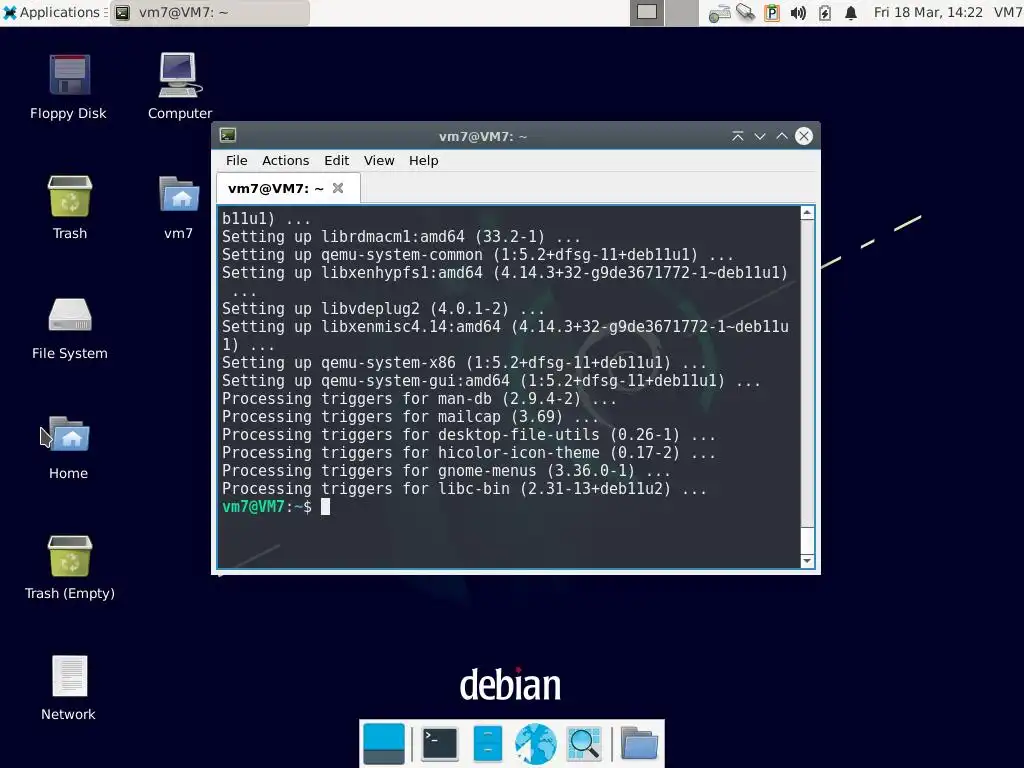
Task: Close the vm7@VM7: ~ terminal tab
Action: pyautogui.click(x=338, y=188)
